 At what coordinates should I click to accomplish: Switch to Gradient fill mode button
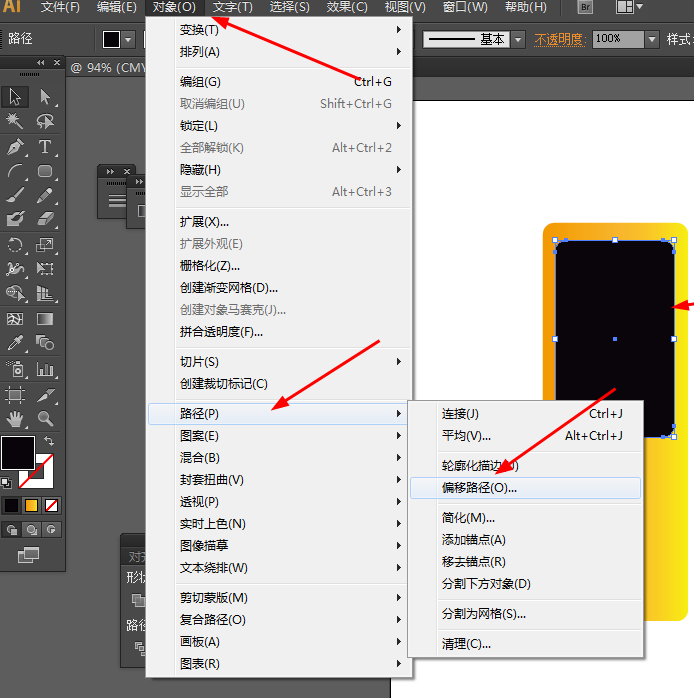(31, 506)
